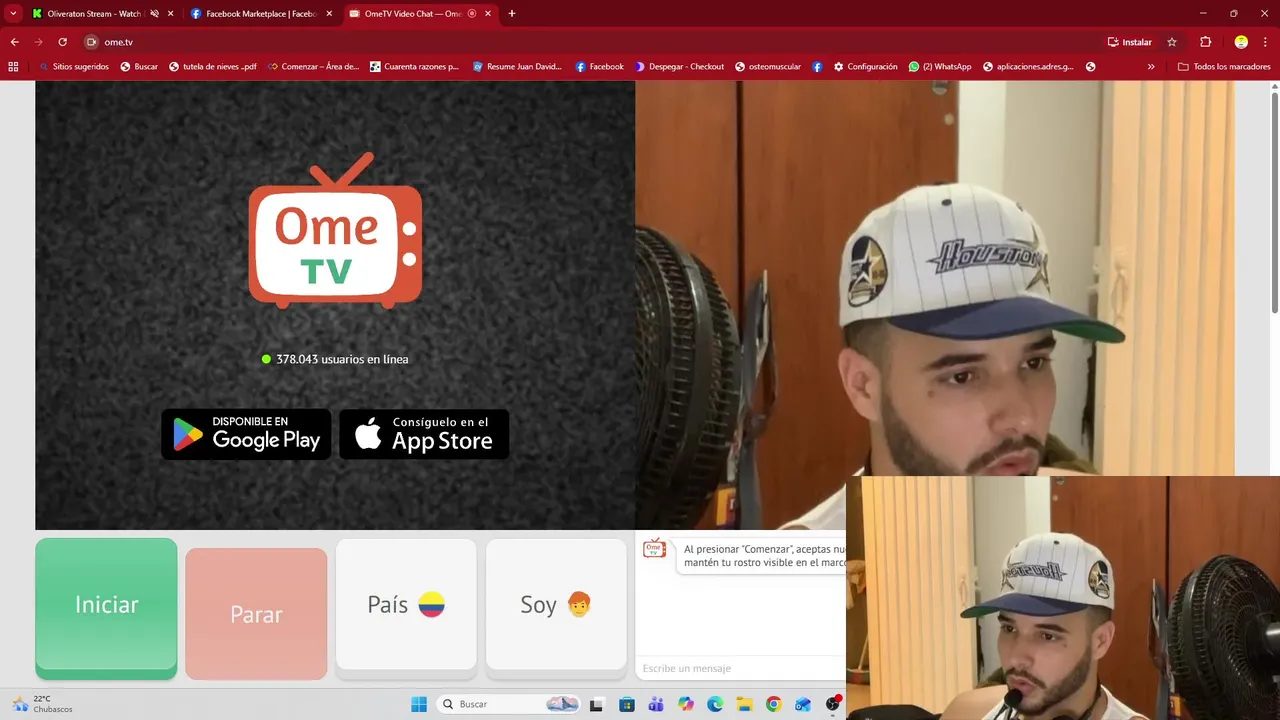Switch to Oliveraton Stream tab

(x=94, y=14)
